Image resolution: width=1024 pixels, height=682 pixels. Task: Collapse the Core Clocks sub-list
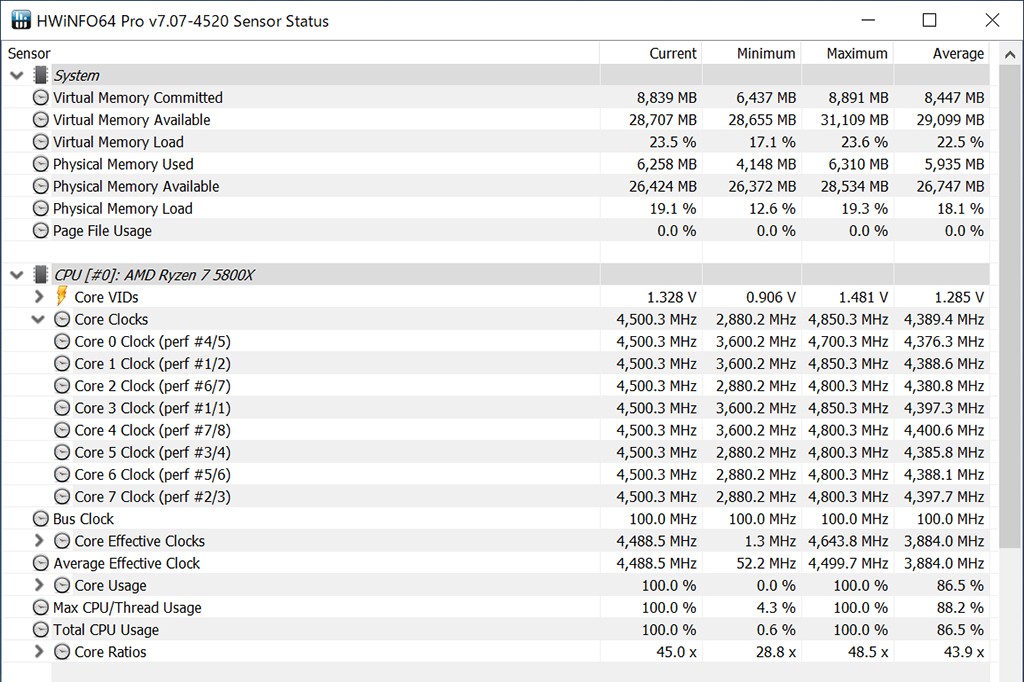click(39, 320)
